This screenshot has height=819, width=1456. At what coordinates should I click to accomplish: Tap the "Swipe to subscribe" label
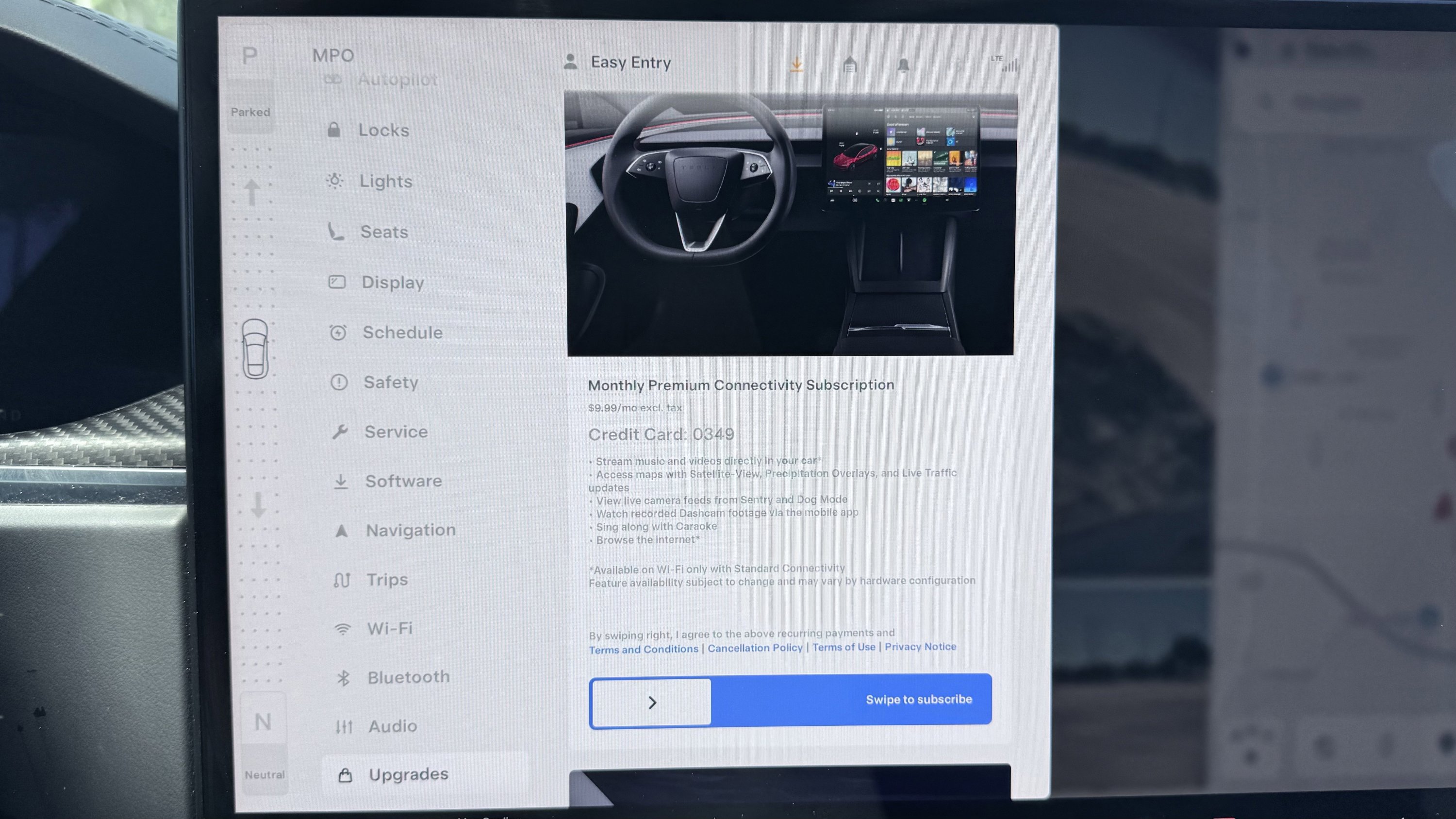pyautogui.click(x=919, y=699)
